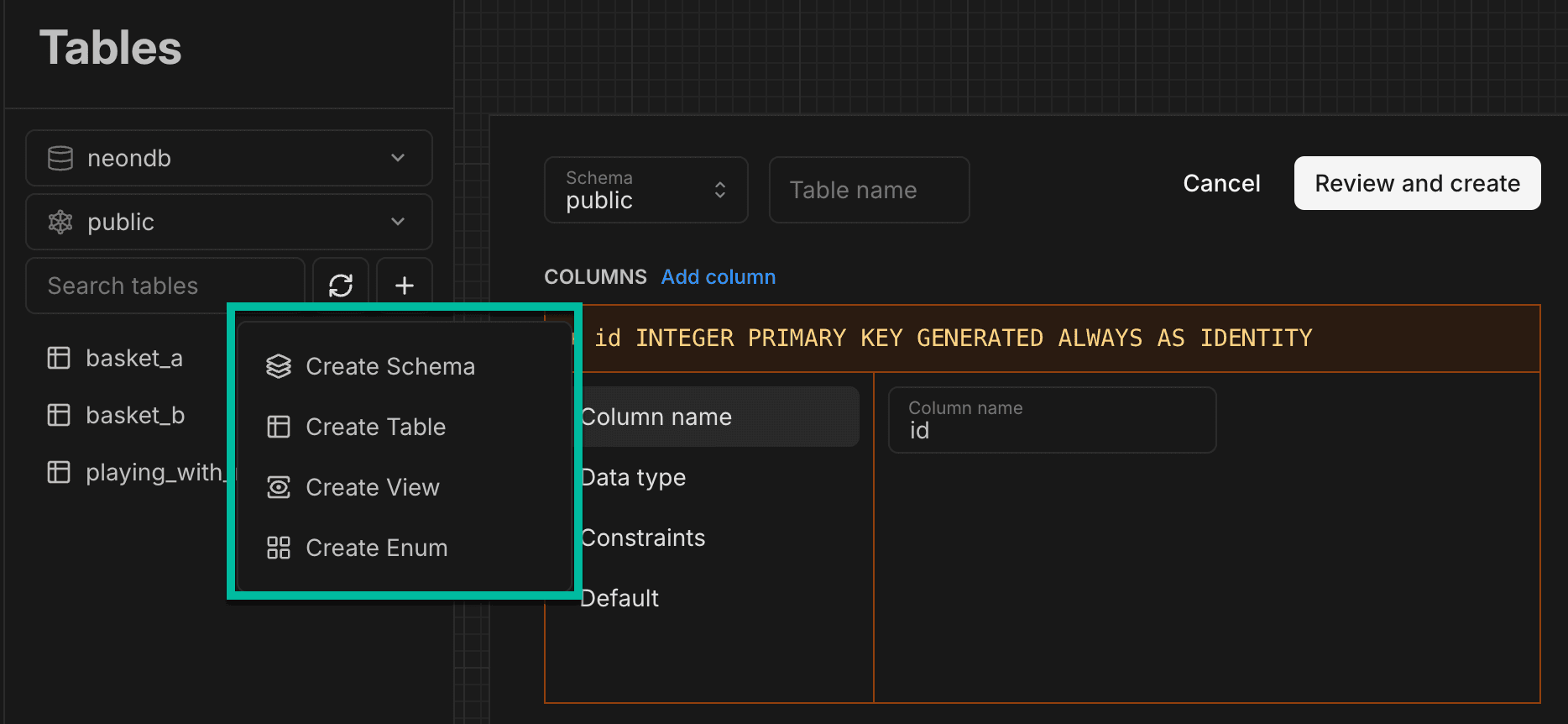
Task: Select Create Table from menu
Action: pos(375,427)
